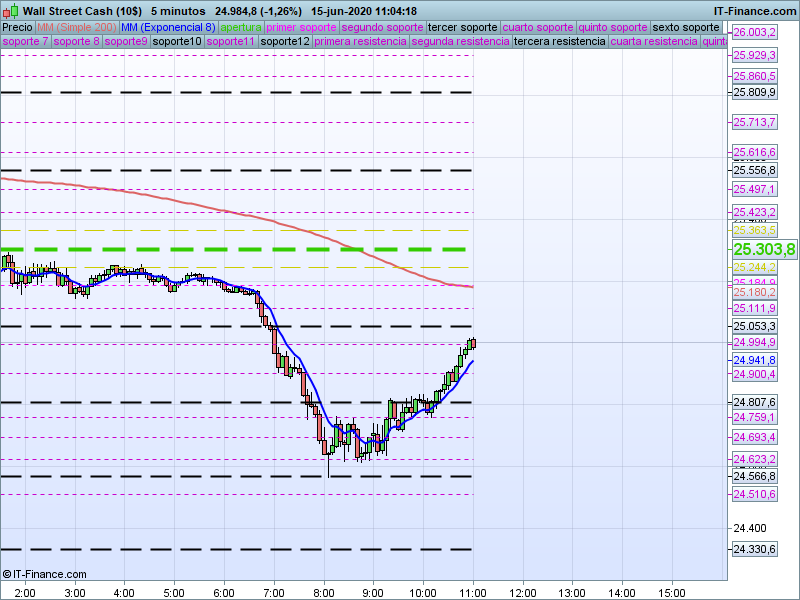
Task: Click the yellow 25.244,2 price label
Action: pos(755,267)
